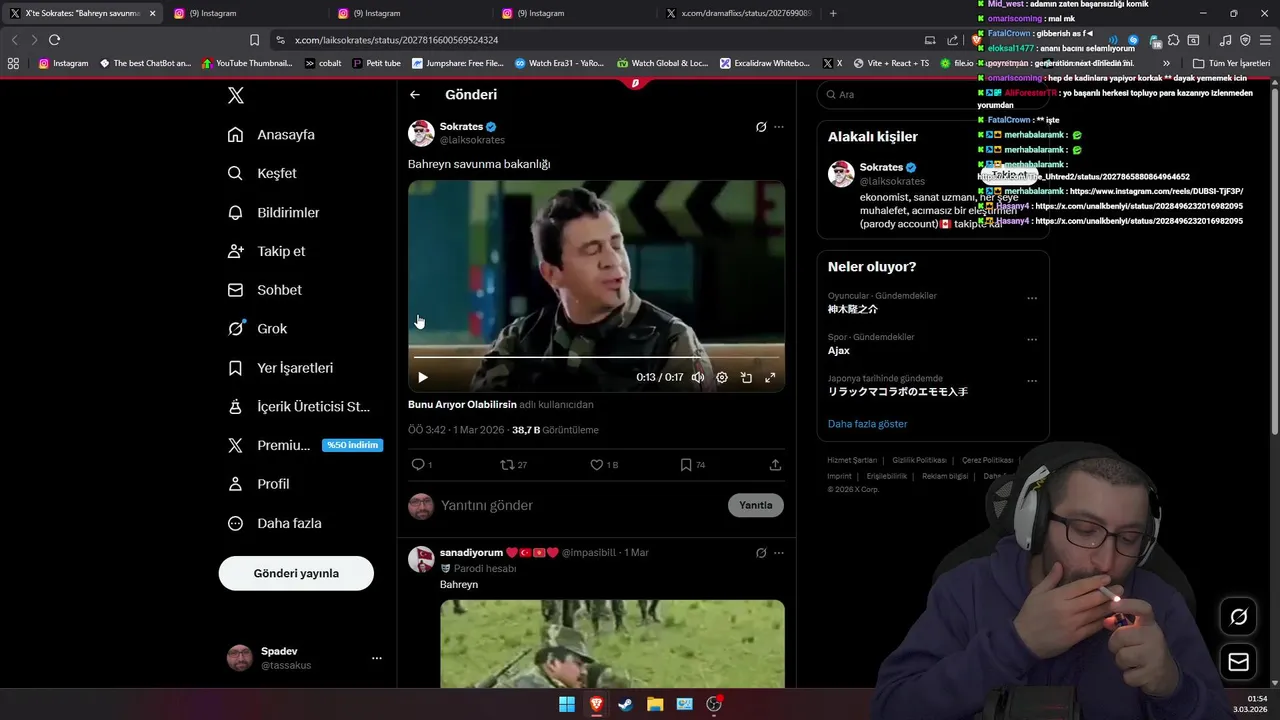Image resolution: width=1280 pixels, height=720 pixels.
Task: Expand the Daha fazla menu
Action: (274, 523)
